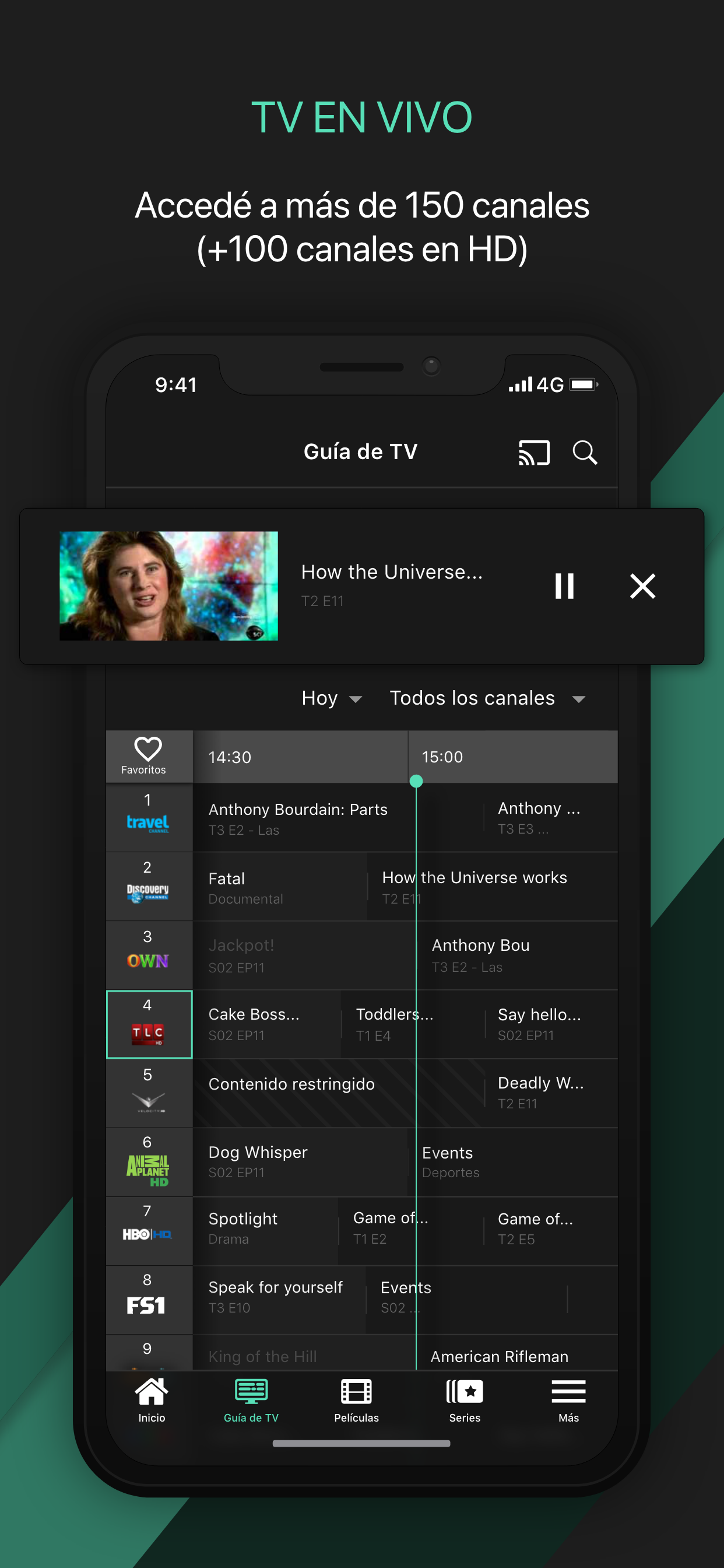Open Game of... T2 E5 program

click(551, 1231)
